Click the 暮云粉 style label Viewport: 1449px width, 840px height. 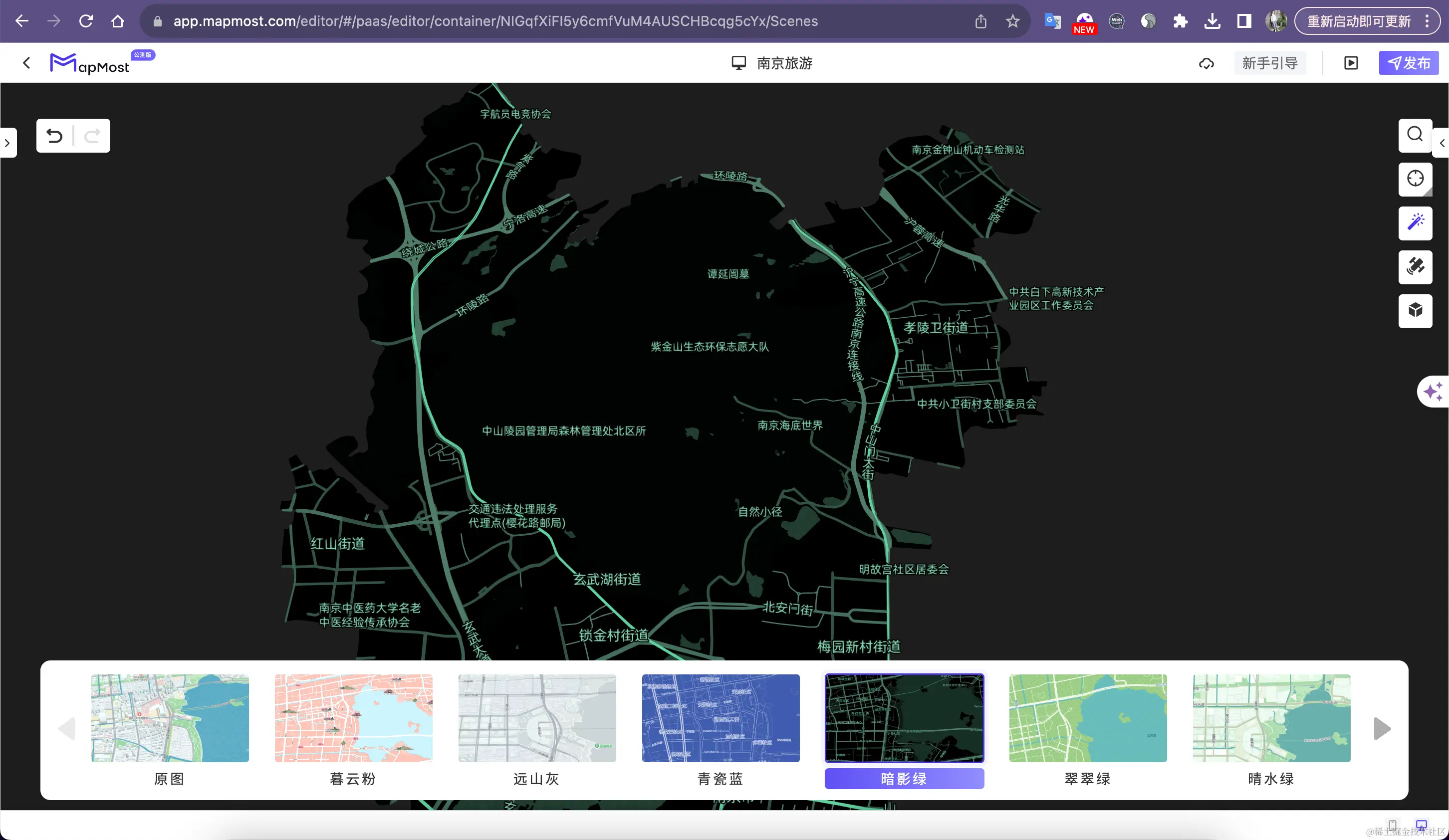[x=353, y=779]
